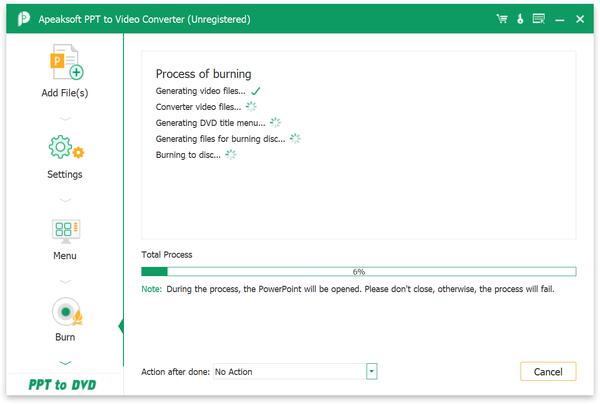This screenshot has height=404, width=600.
Task: Open the shopping cart purchase icon
Action: (502, 19)
